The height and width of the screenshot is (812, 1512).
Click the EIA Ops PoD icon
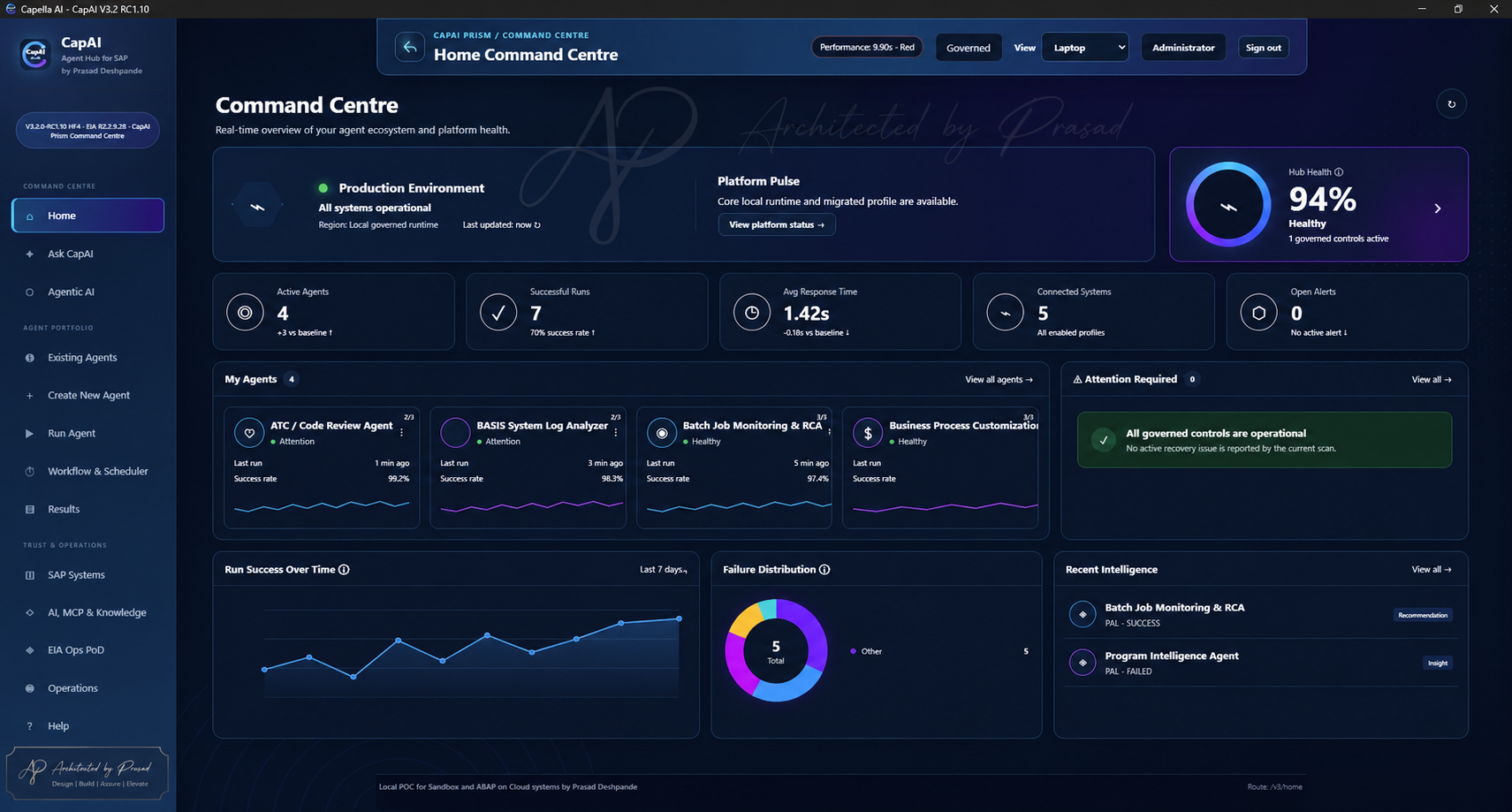click(x=29, y=650)
